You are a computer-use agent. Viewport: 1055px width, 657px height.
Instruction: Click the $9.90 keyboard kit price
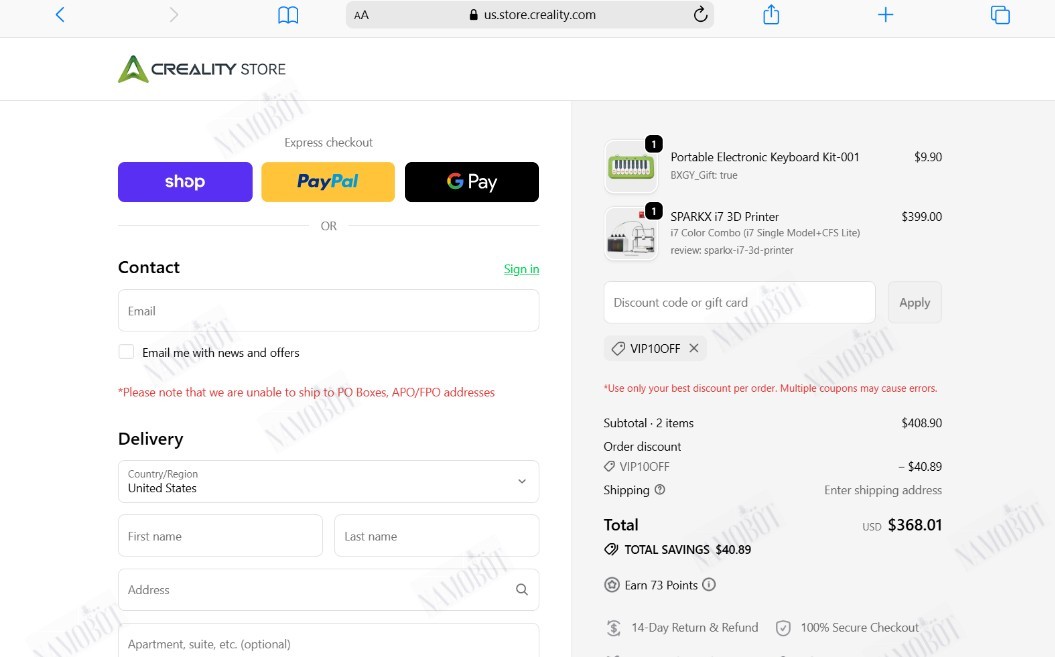tap(928, 157)
